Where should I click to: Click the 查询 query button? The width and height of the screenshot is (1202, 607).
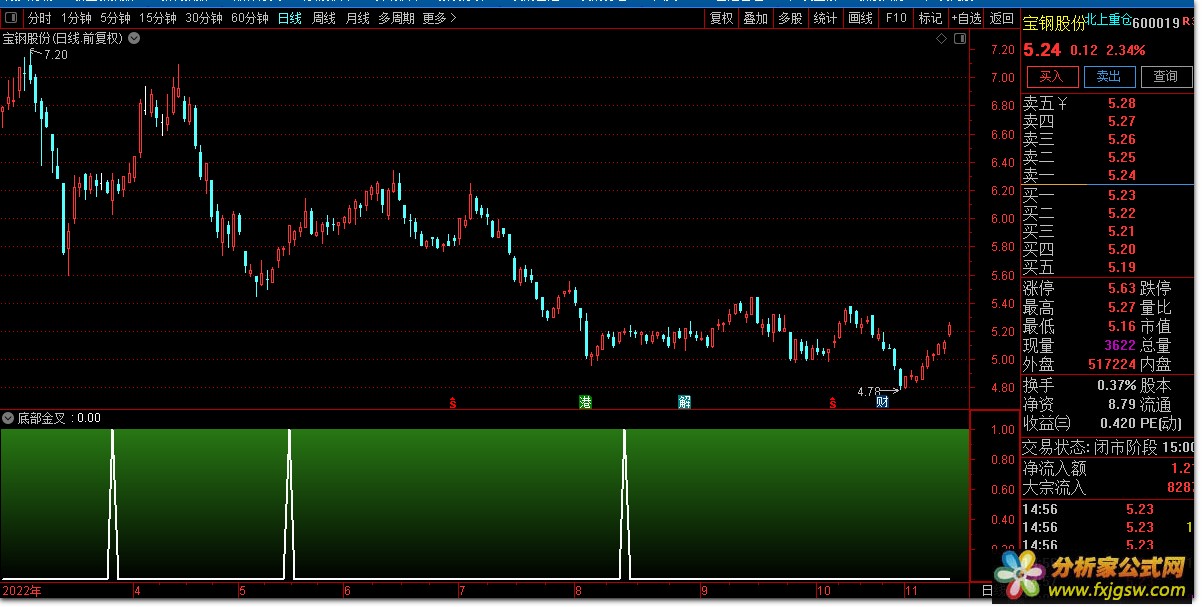tap(1166, 76)
